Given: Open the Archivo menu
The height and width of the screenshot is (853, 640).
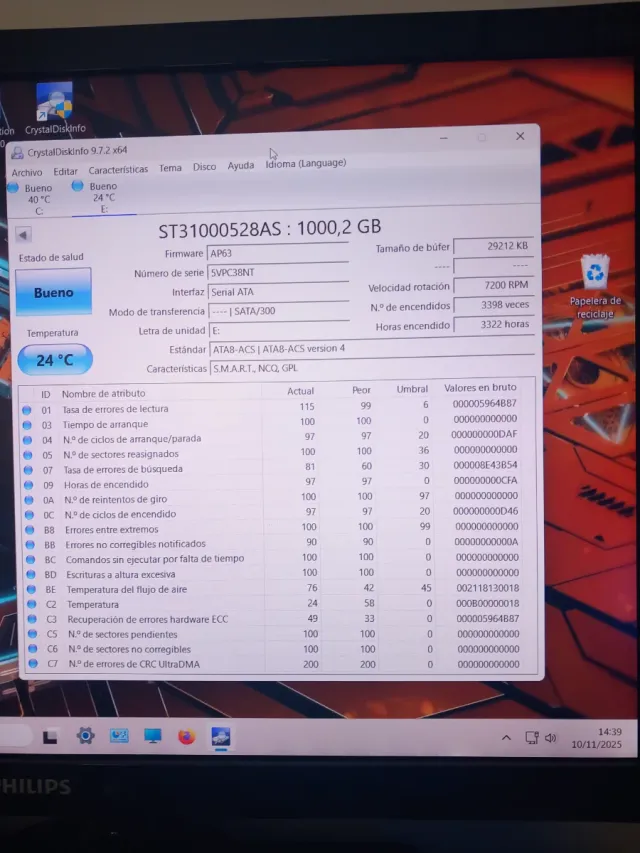Looking at the screenshot, I should [x=27, y=172].
